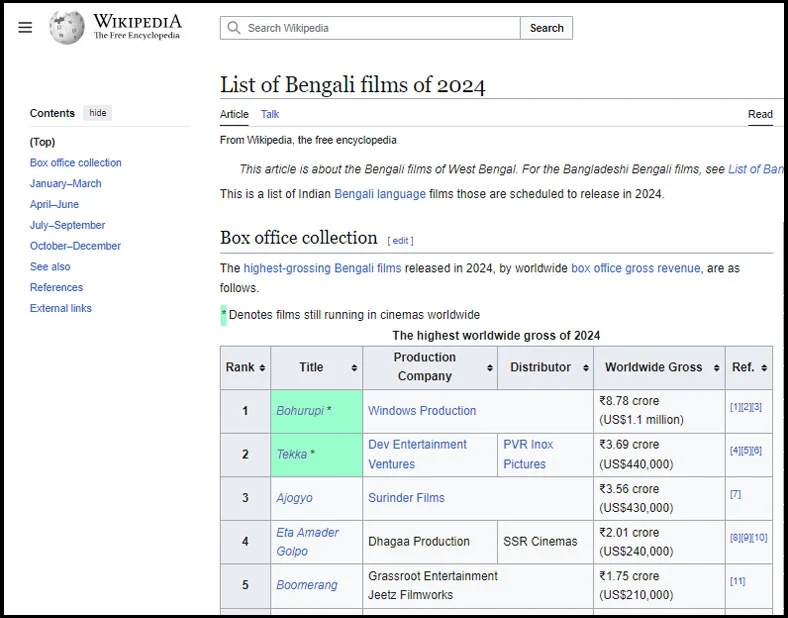Open the Ajogyo film link
The image size is (788, 618).
click(294, 498)
